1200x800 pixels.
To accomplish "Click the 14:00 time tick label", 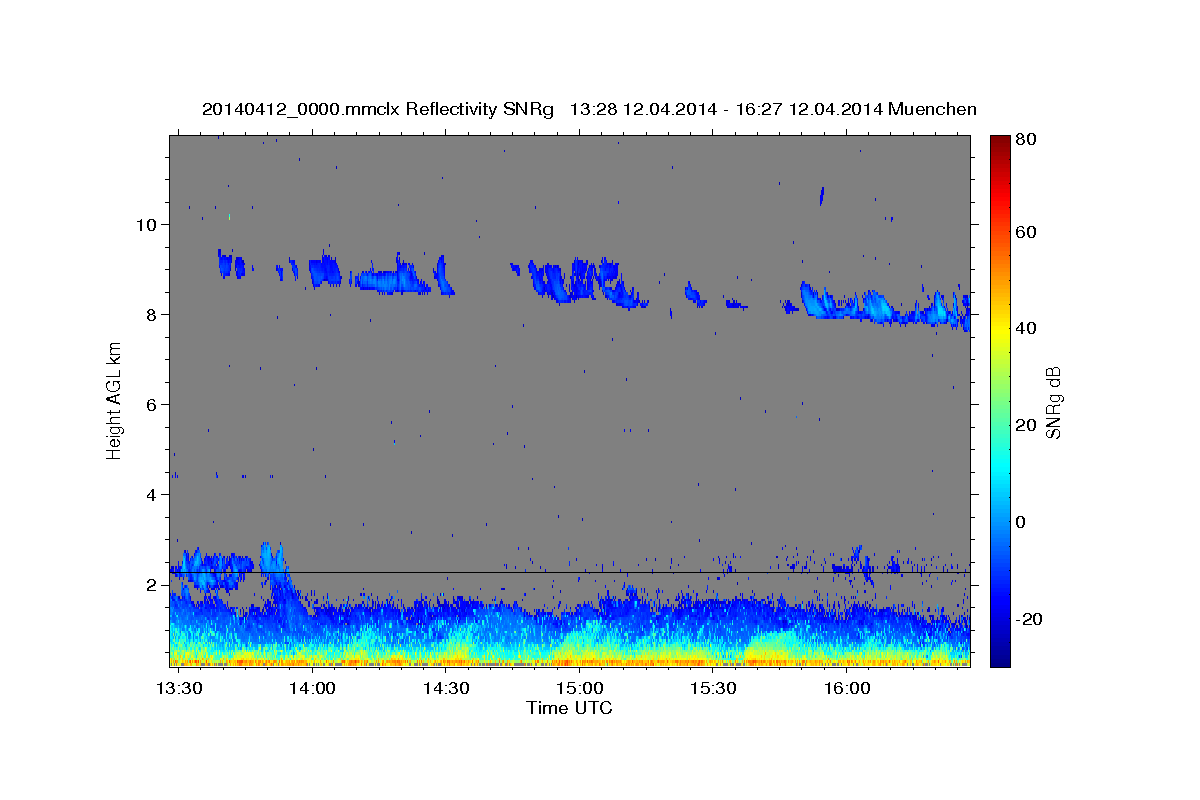I will 312,689.
